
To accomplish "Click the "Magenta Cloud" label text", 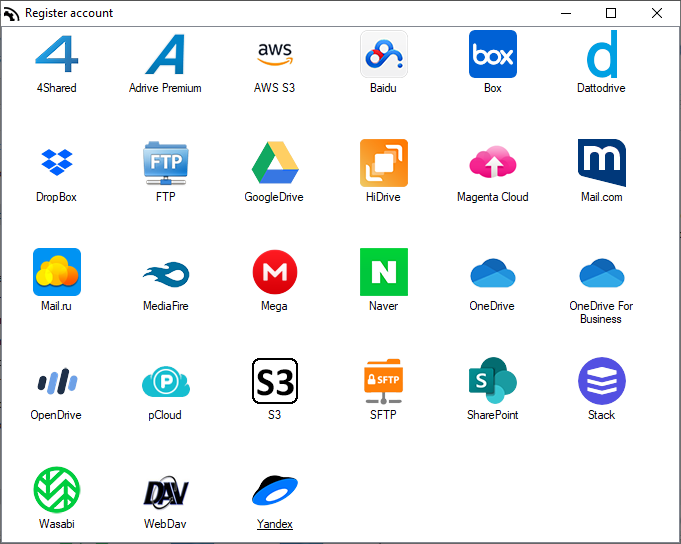I will (x=493, y=197).
